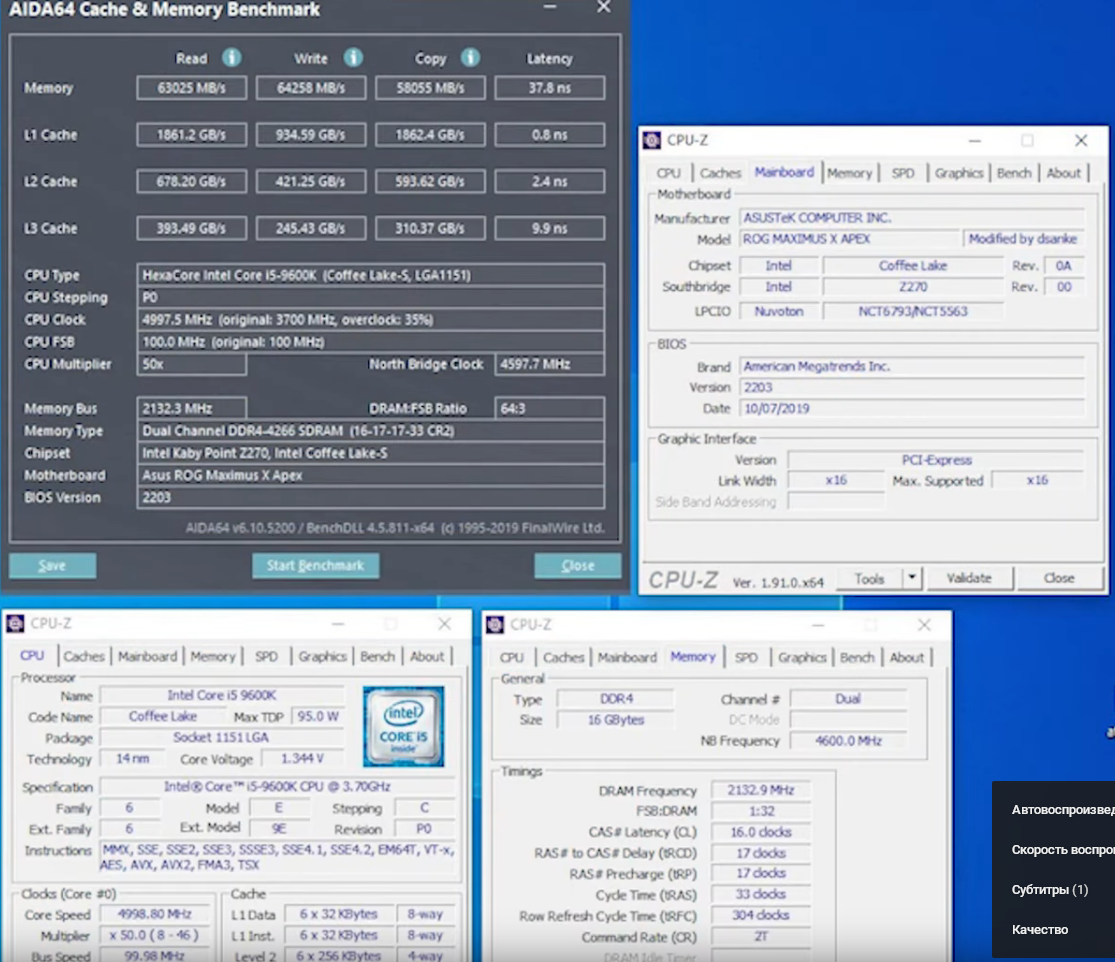Viewport: 1115px width, 962px height.
Task: Open Graphics tab in CPU-Z CPU window
Action: click(322, 656)
